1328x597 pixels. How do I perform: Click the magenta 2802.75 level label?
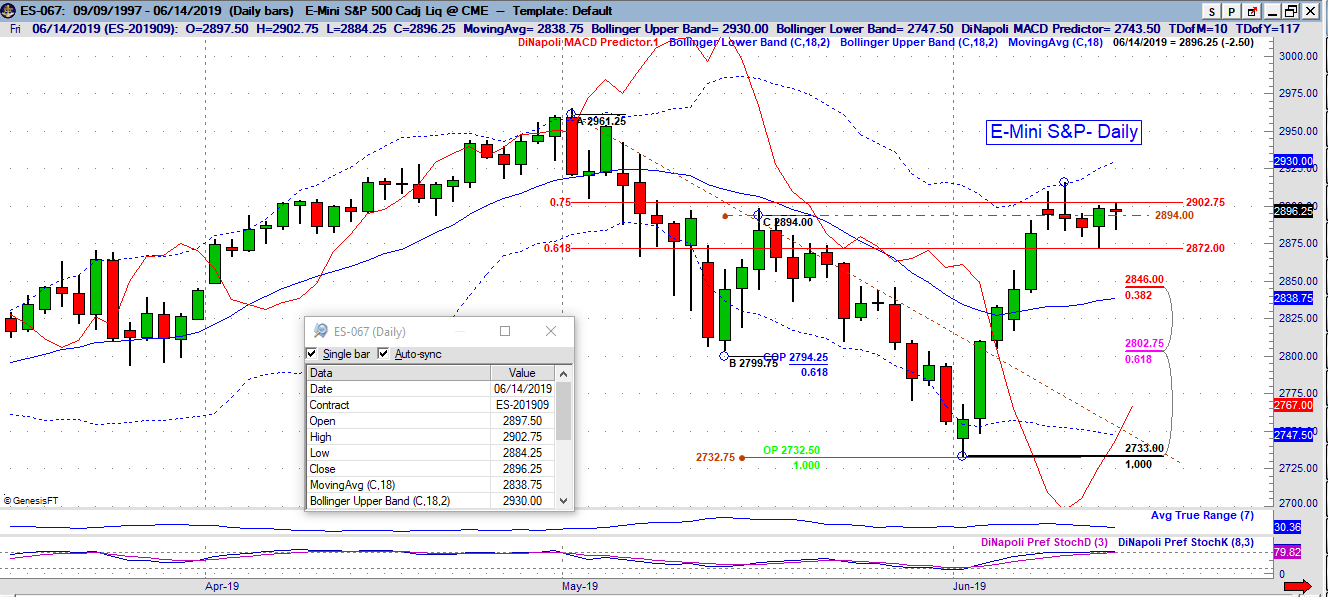pos(1144,344)
